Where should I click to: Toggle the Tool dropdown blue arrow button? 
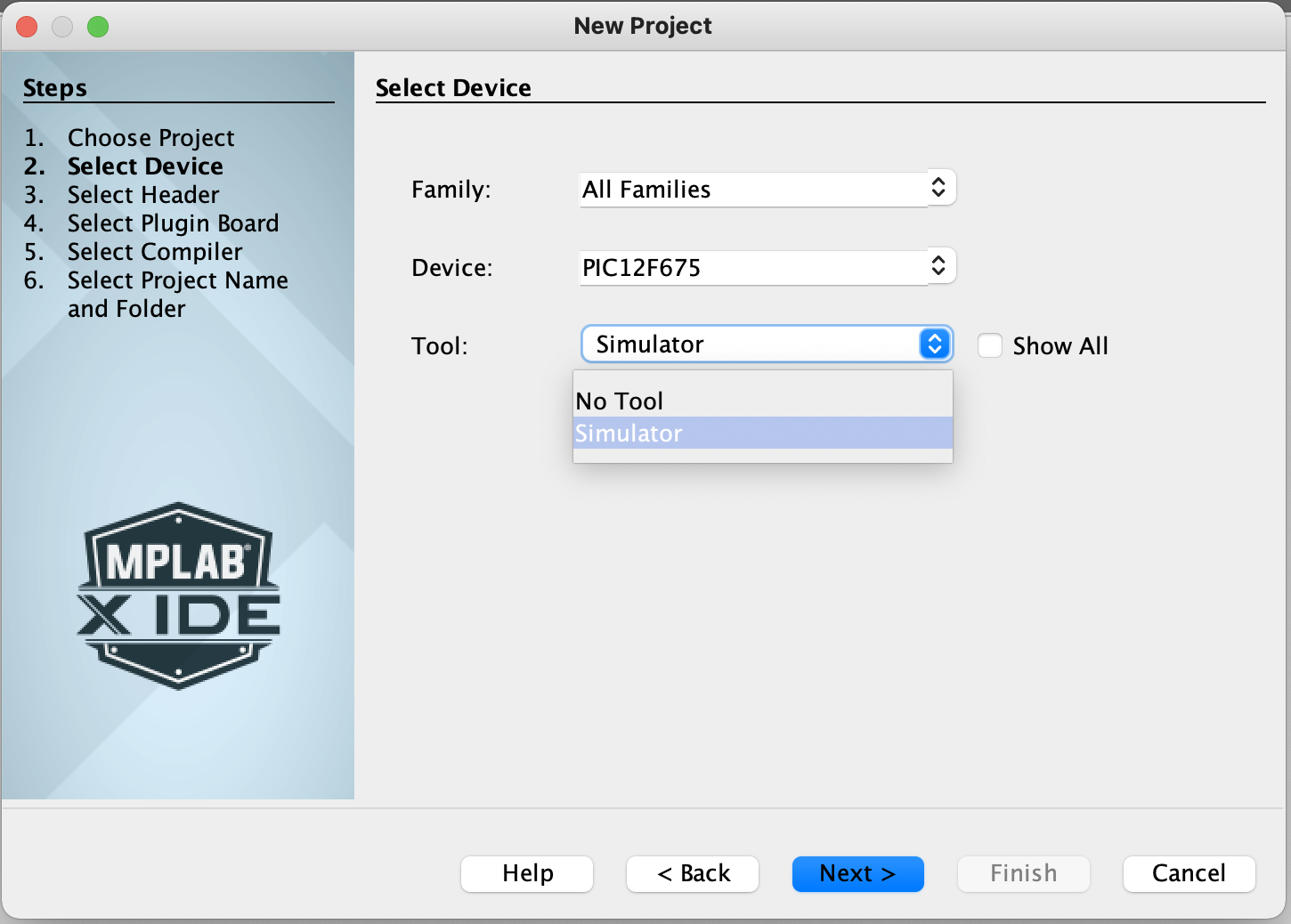(935, 344)
